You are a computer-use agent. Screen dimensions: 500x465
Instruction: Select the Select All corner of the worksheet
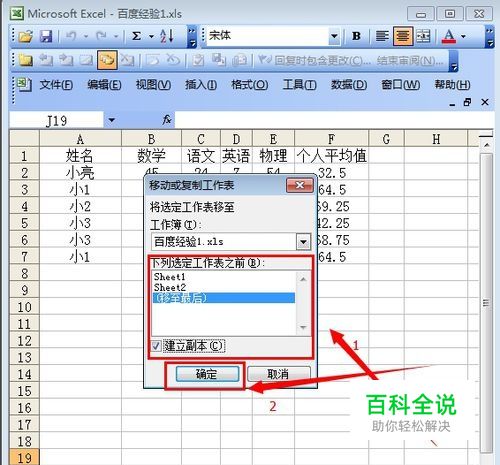click(x=25, y=139)
